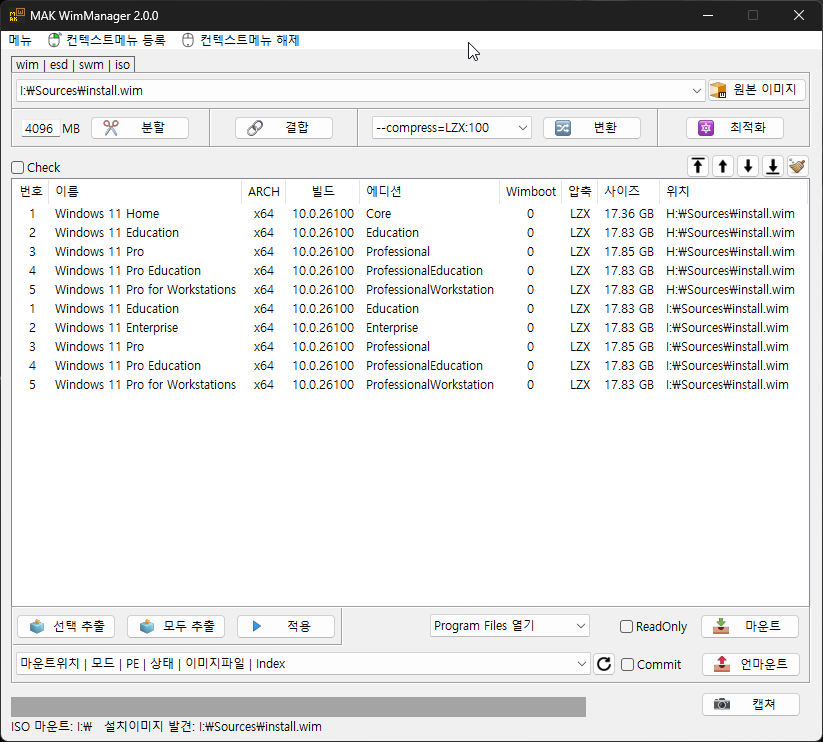Sort by 사이즈 column header

pos(628,192)
